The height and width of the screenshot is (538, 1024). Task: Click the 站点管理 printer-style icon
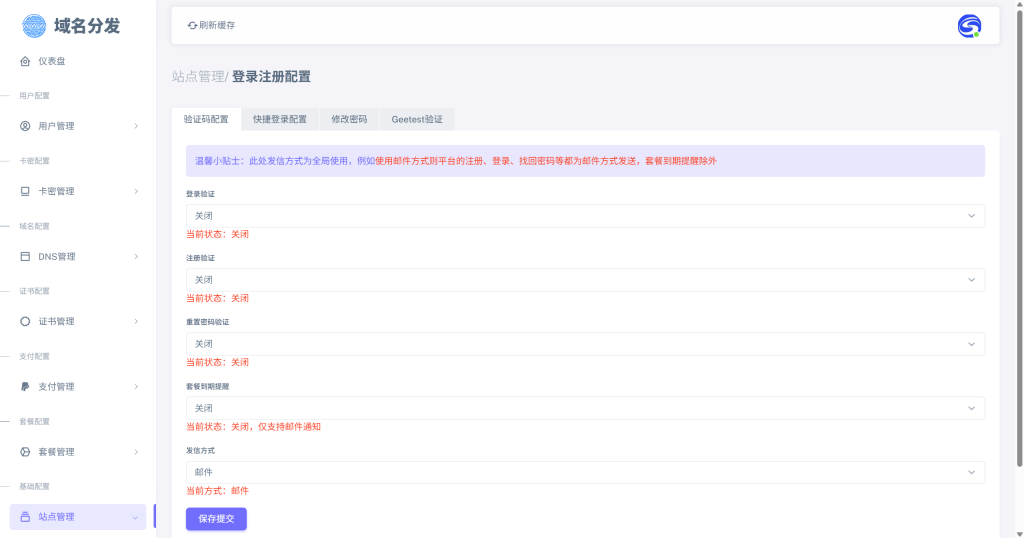tap(25, 517)
